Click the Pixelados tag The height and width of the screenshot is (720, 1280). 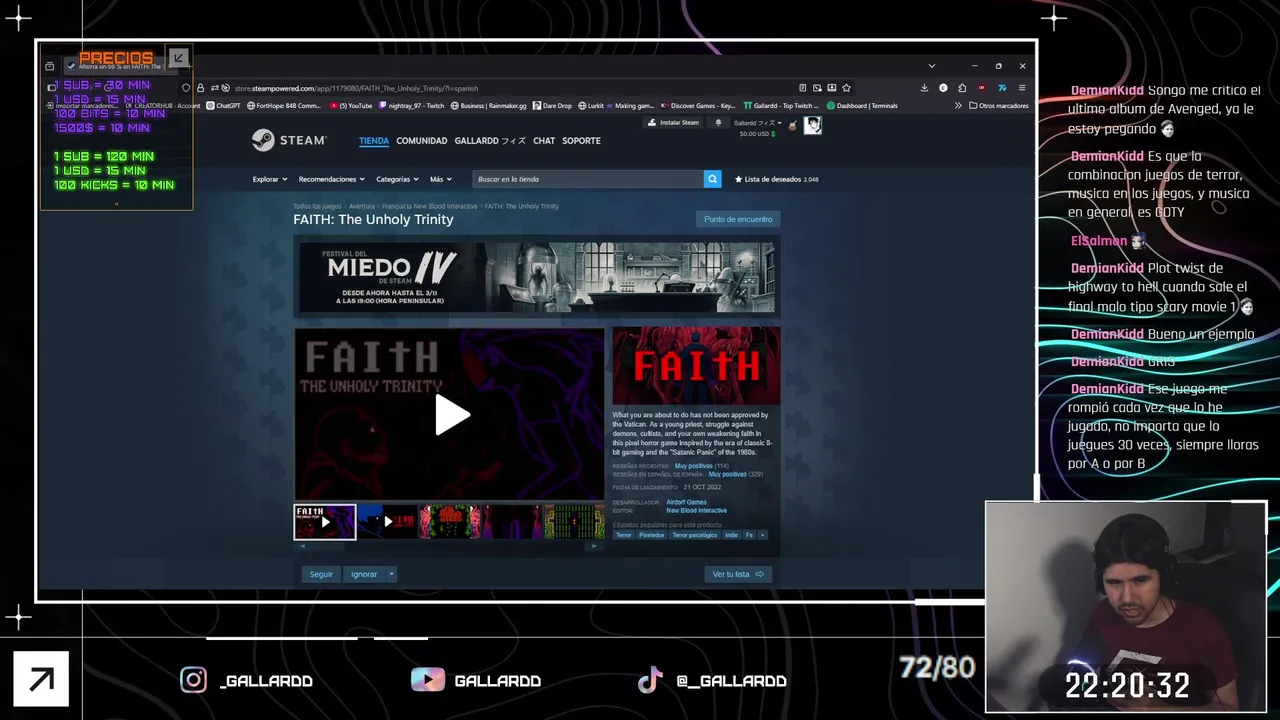pyautogui.click(x=652, y=535)
